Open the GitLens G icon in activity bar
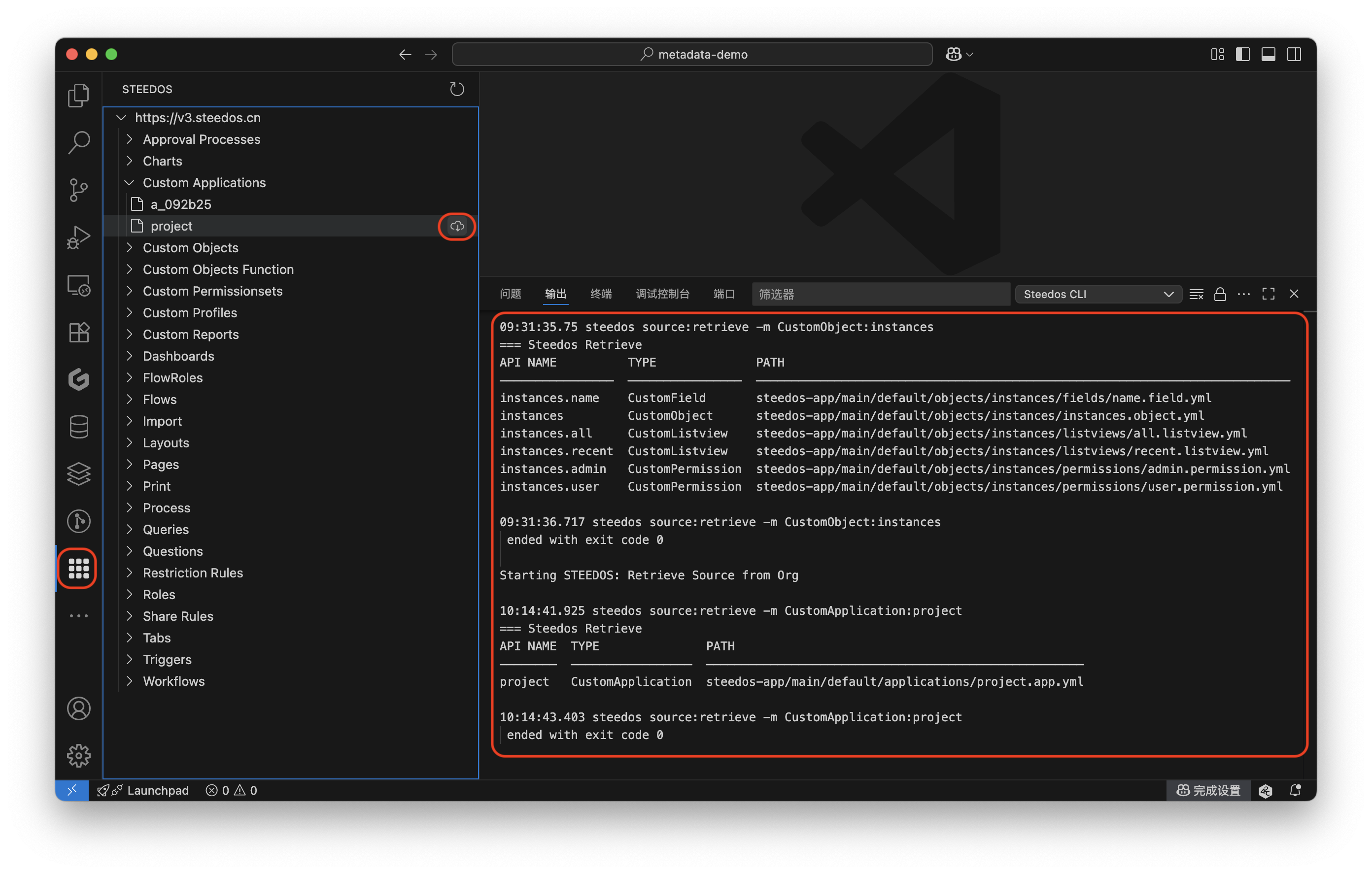The height and width of the screenshot is (874, 1372). click(x=79, y=379)
